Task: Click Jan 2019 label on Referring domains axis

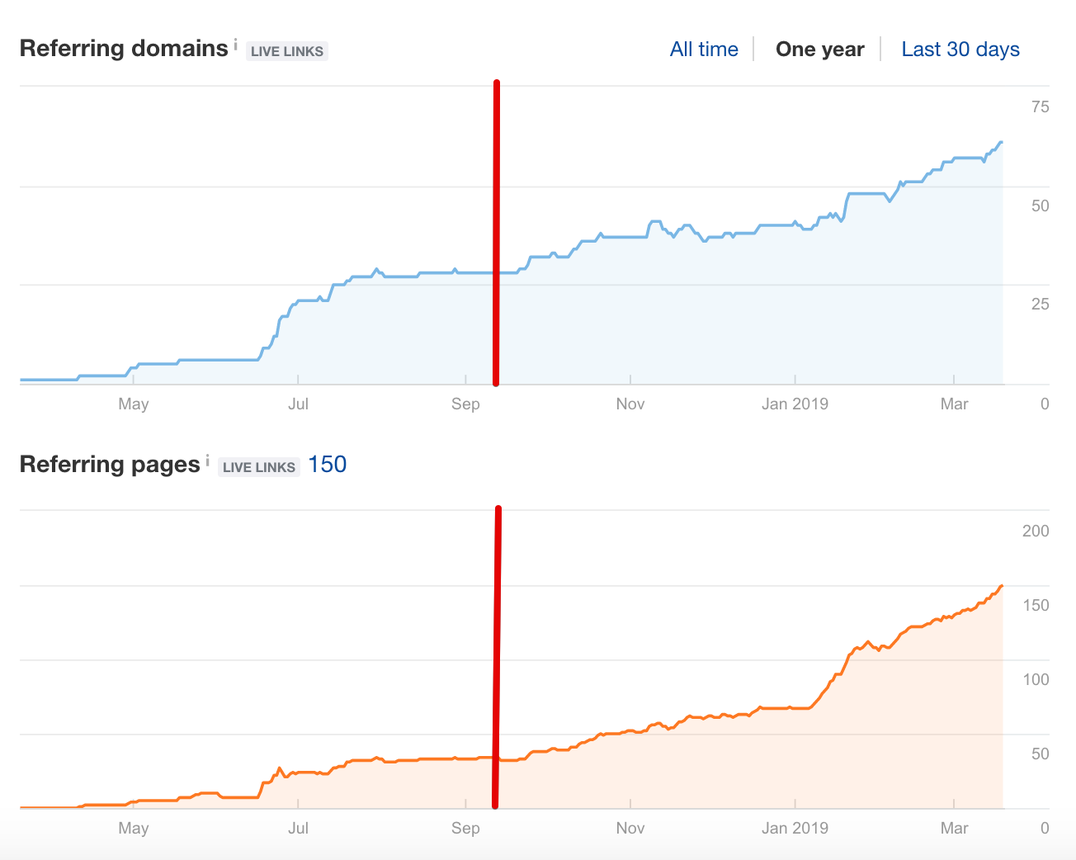Action: (x=795, y=404)
